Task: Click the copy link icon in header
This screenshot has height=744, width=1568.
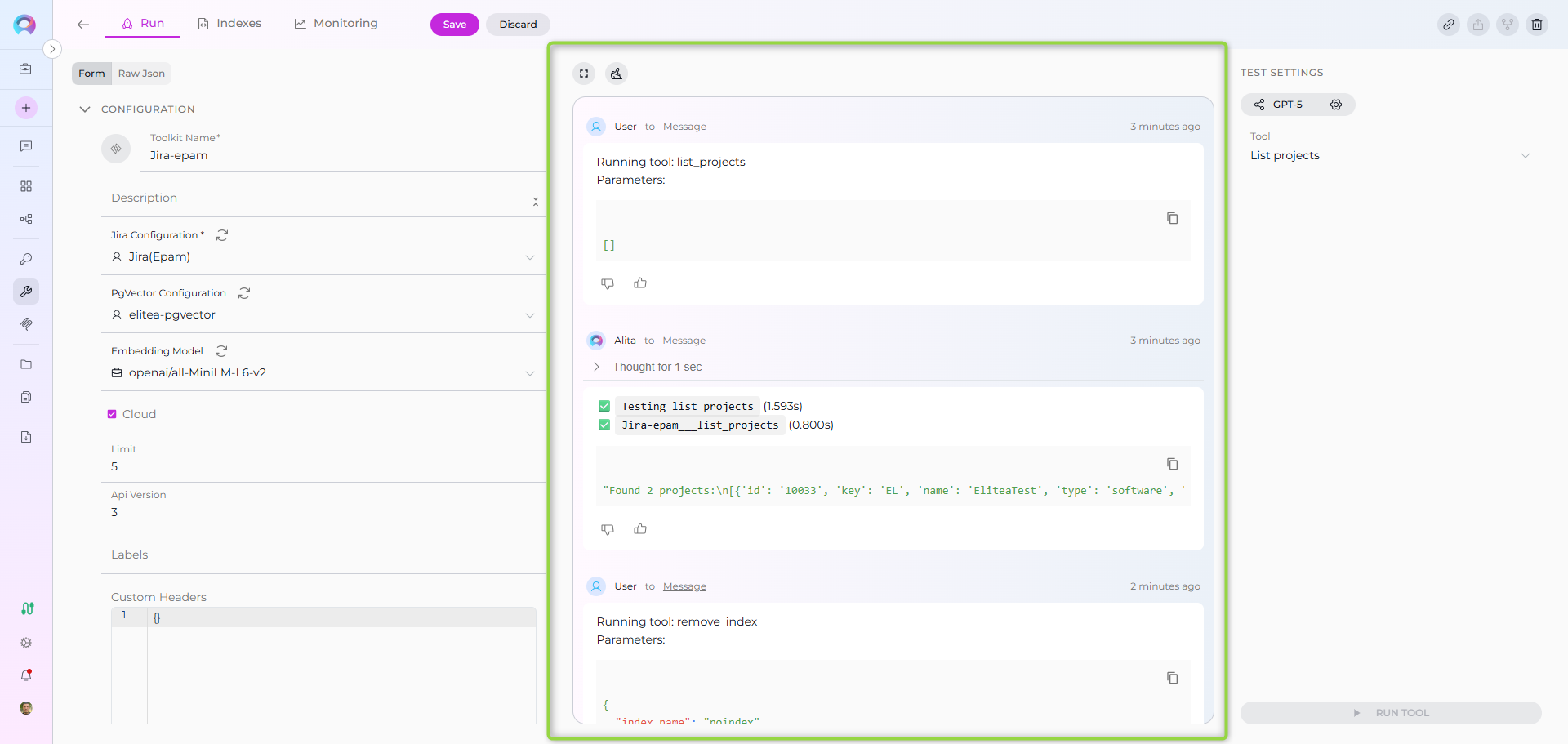Action: (1449, 25)
